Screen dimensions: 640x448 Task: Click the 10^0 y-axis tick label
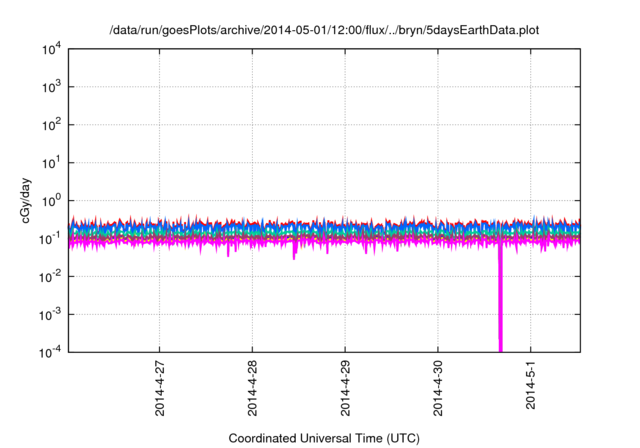51,201
